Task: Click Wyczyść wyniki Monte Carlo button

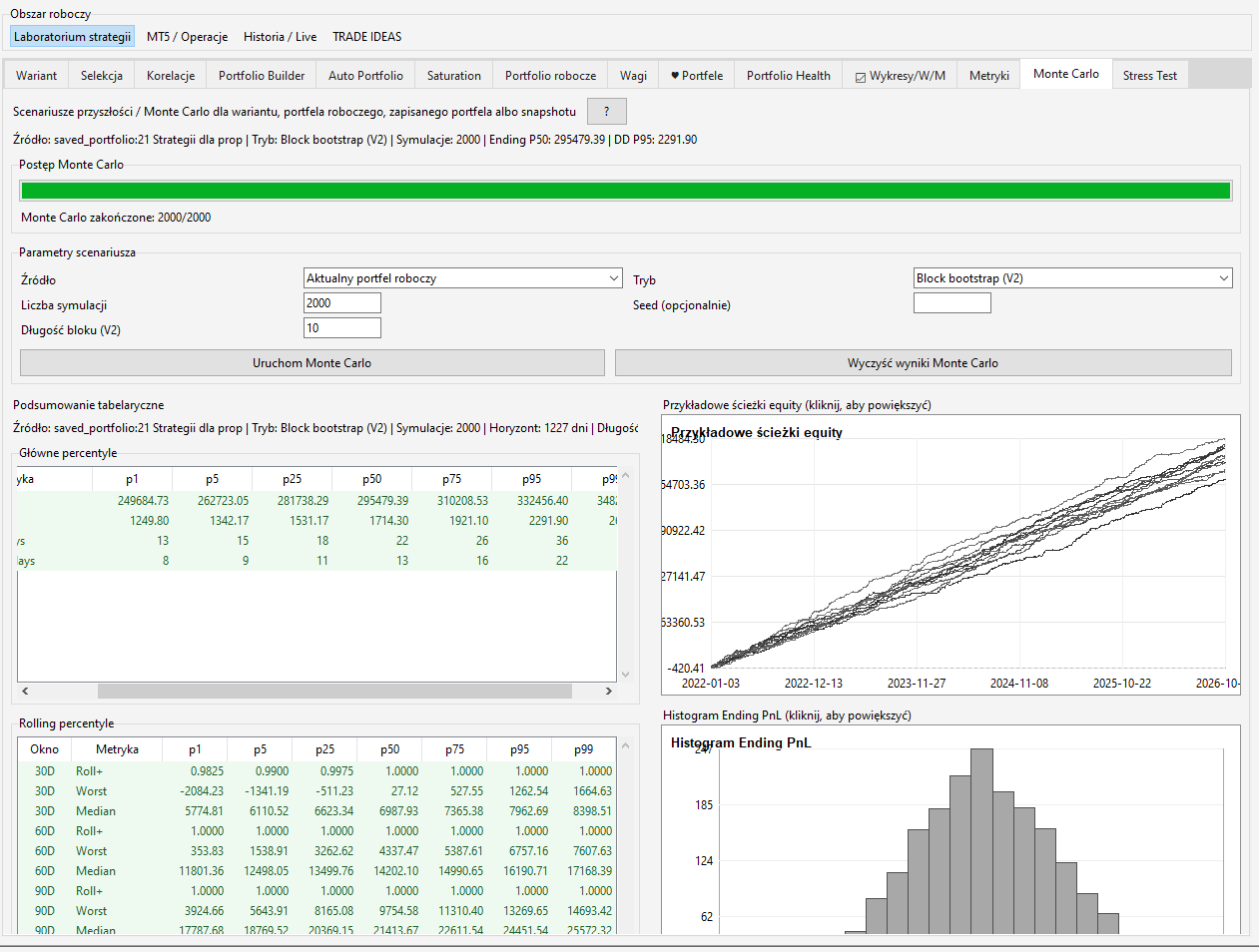Action: [x=924, y=363]
